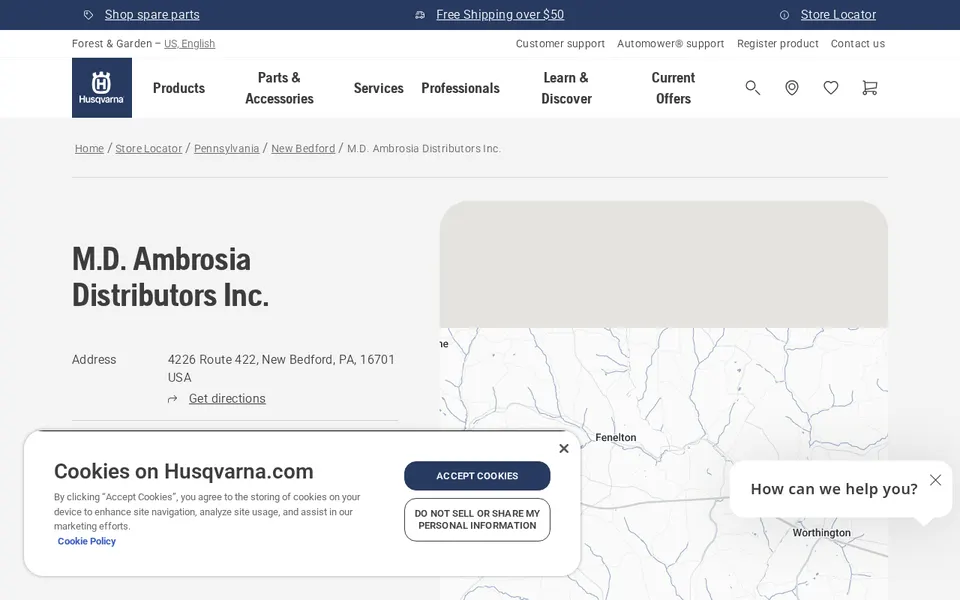Click the Worthington label on the map
The width and height of the screenshot is (960, 600).
pyautogui.click(x=822, y=533)
